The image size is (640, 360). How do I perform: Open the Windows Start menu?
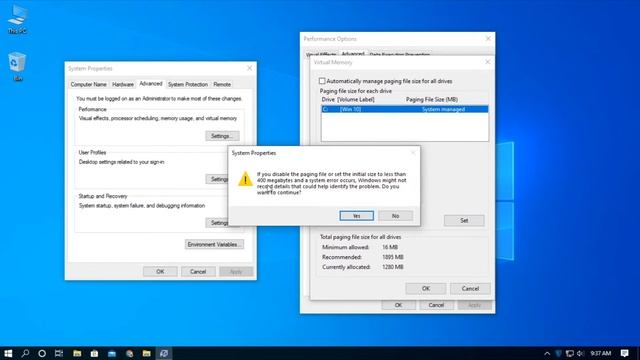pos(8,353)
